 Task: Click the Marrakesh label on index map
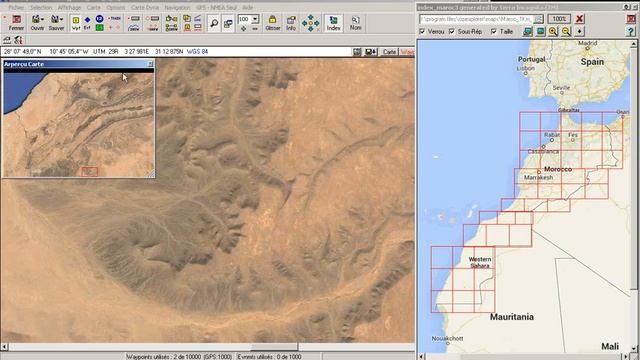(538, 178)
